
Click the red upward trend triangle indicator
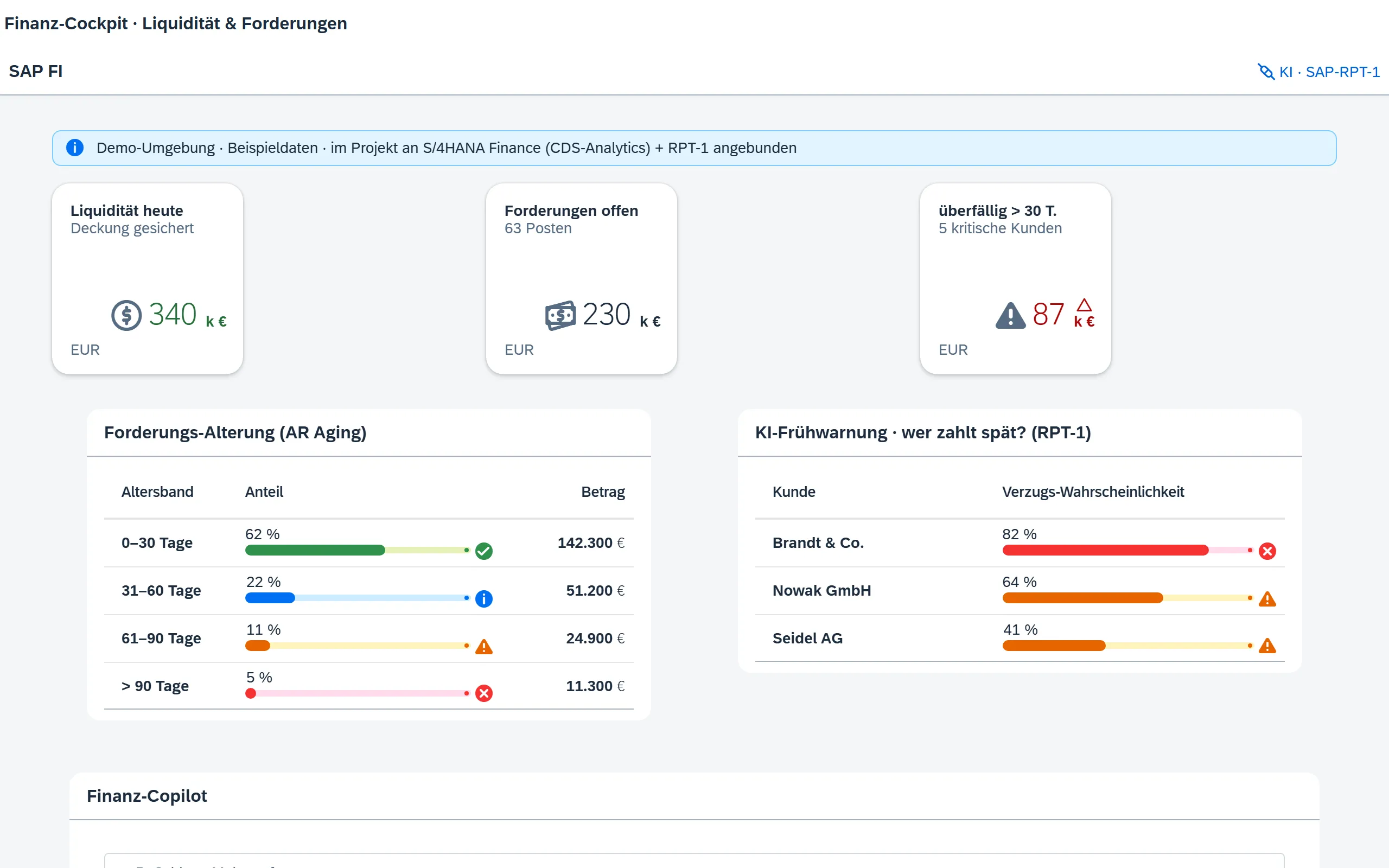1084,305
